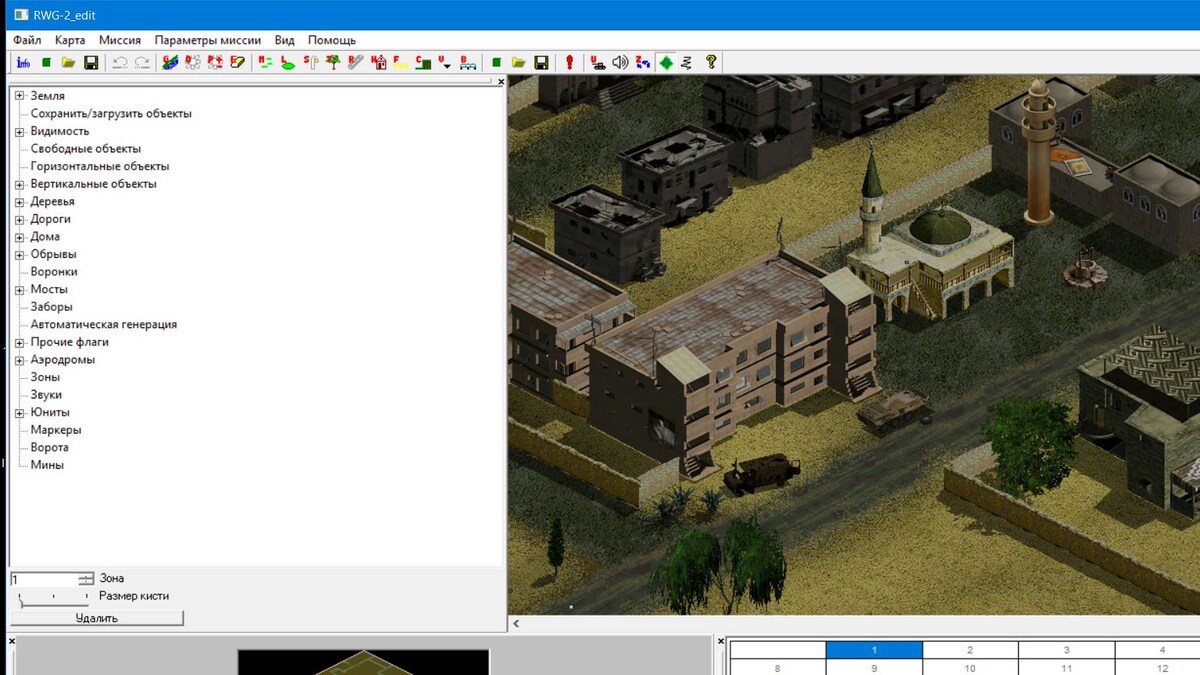
Task: Click the Зона number input field
Action: point(44,579)
